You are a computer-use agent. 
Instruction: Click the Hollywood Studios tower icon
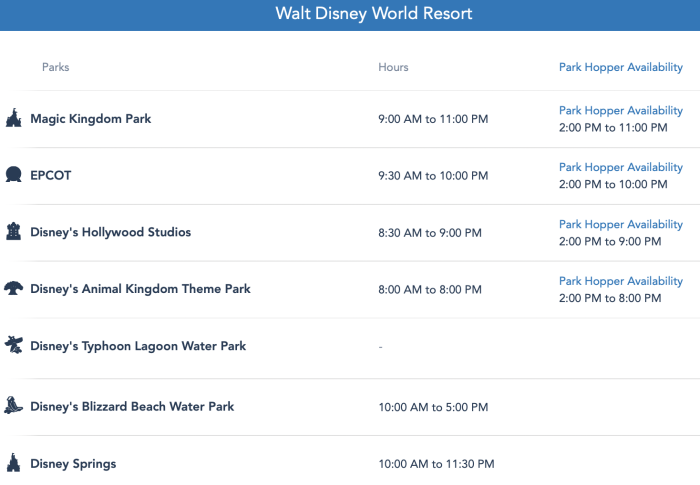pos(13,232)
